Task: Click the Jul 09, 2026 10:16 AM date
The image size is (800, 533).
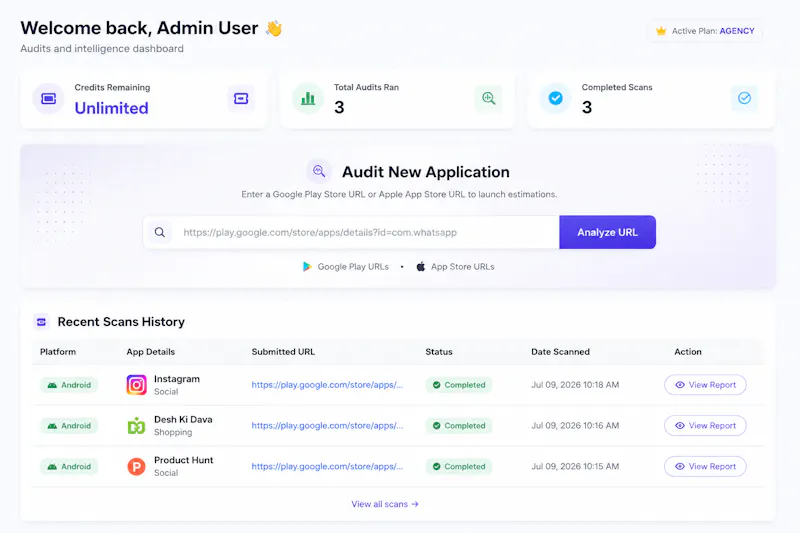Action: click(x=575, y=426)
